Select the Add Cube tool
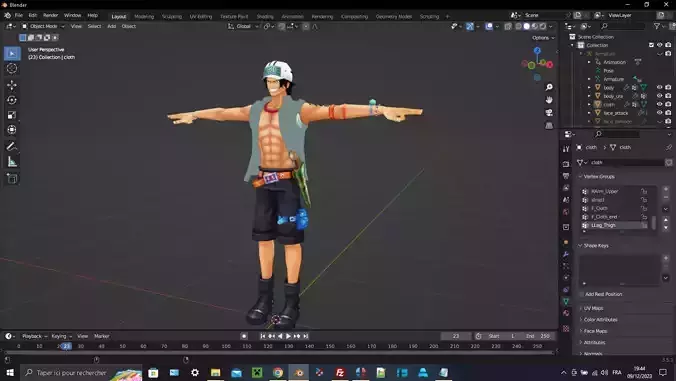676x381 pixels. click(12, 178)
